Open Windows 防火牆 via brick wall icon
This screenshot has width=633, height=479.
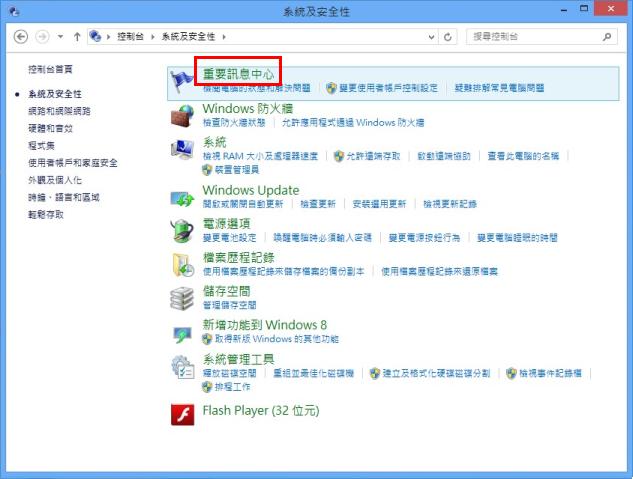(x=182, y=116)
